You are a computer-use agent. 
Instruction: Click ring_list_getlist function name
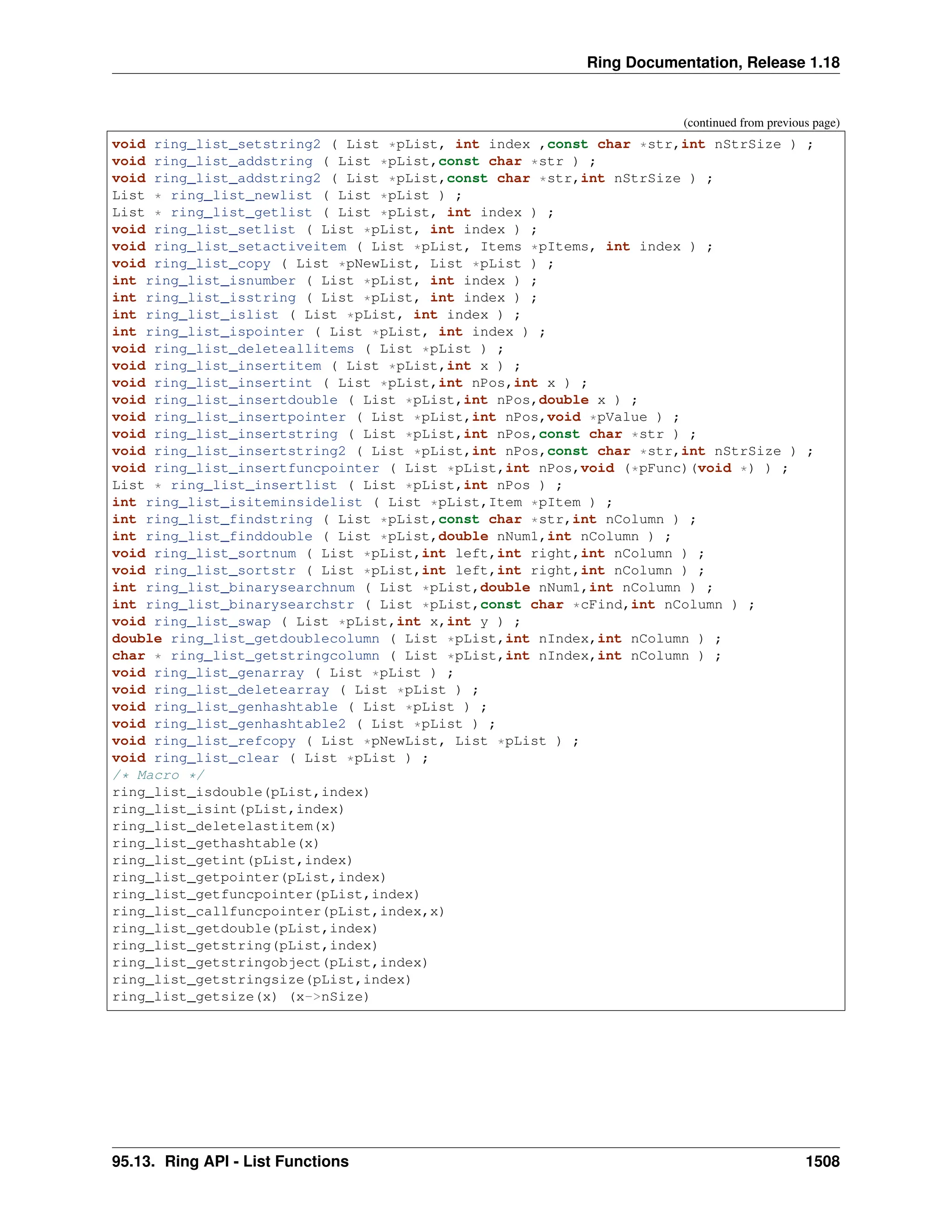coord(241,212)
